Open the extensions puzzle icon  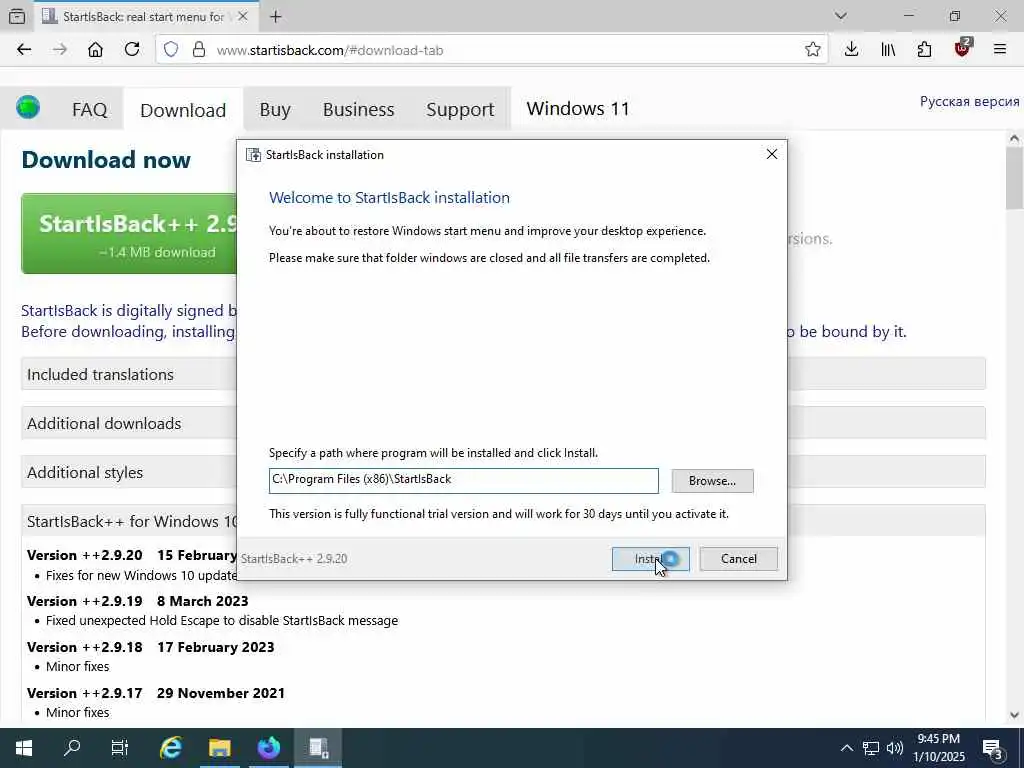pos(924,50)
